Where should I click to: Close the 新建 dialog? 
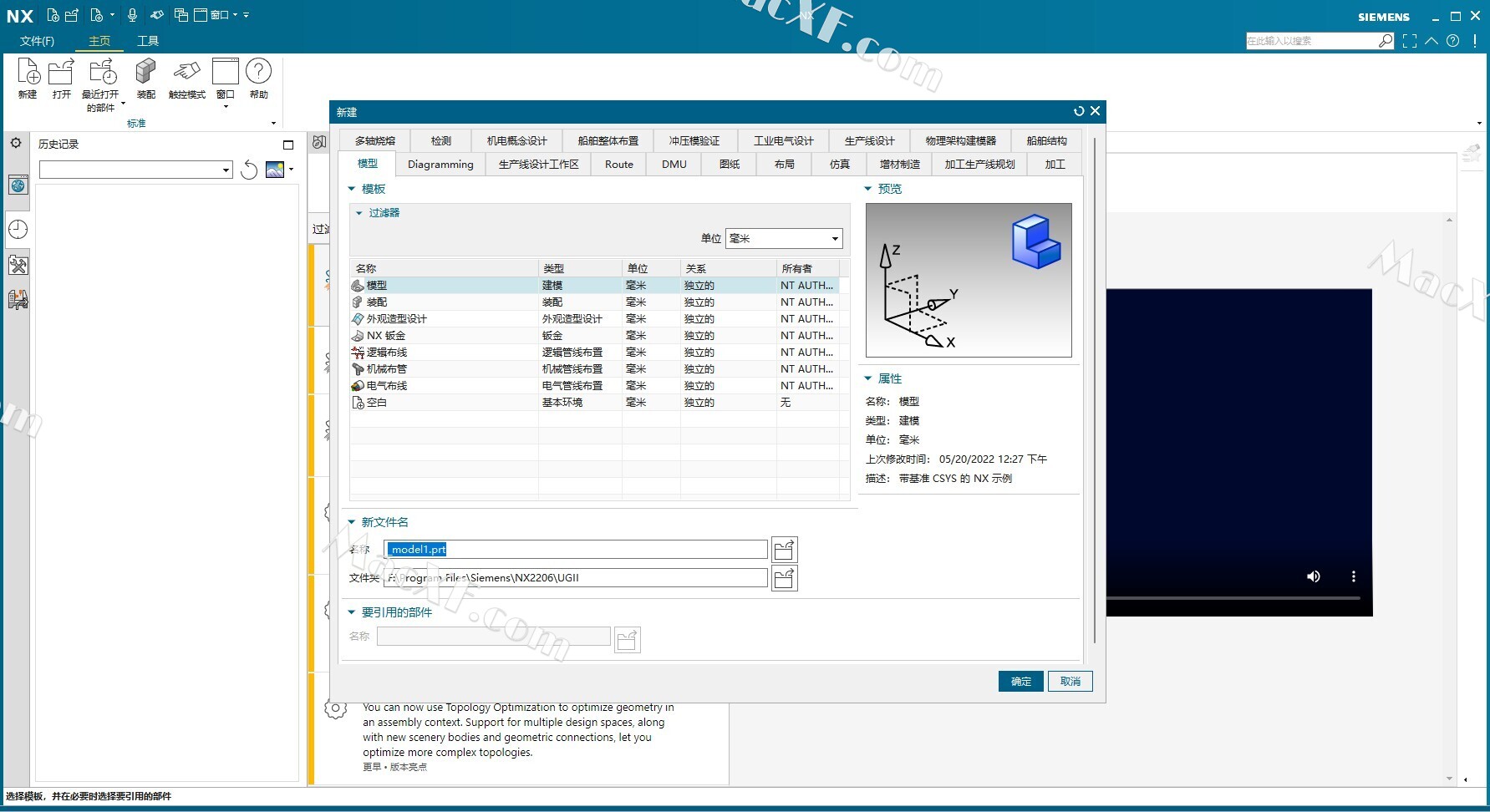point(1095,111)
